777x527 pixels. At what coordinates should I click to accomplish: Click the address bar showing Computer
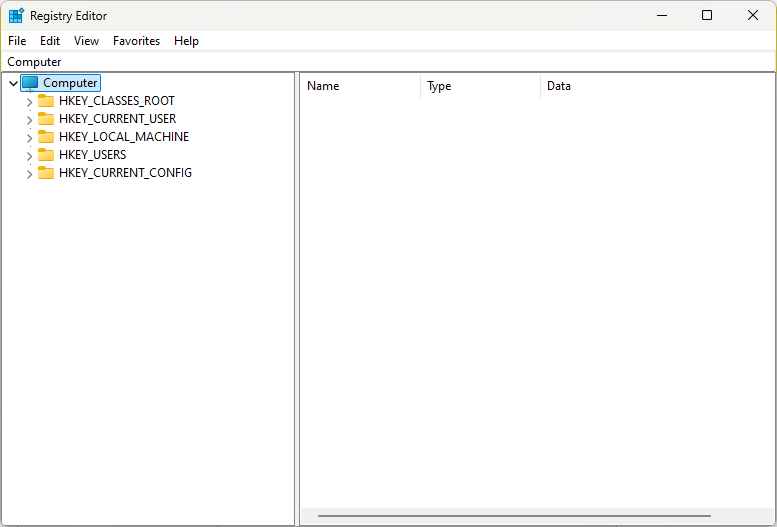coord(388,62)
